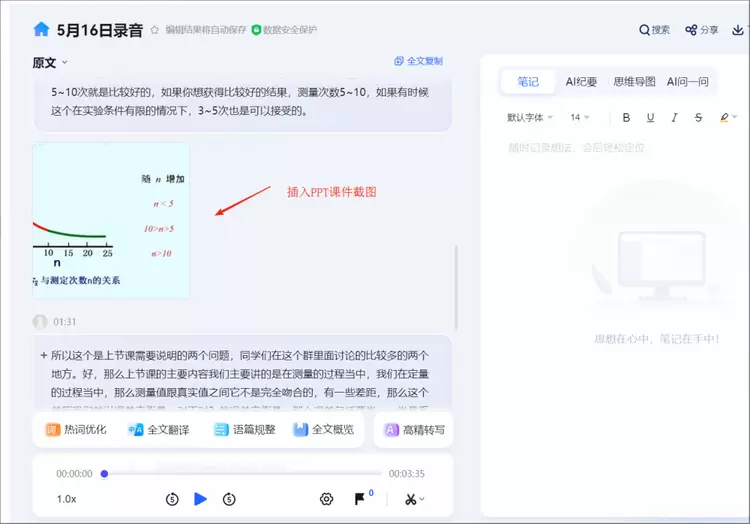Image resolution: width=750 pixels, height=524 pixels.
Task: Click the blue home icon
Action: point(41,30)
